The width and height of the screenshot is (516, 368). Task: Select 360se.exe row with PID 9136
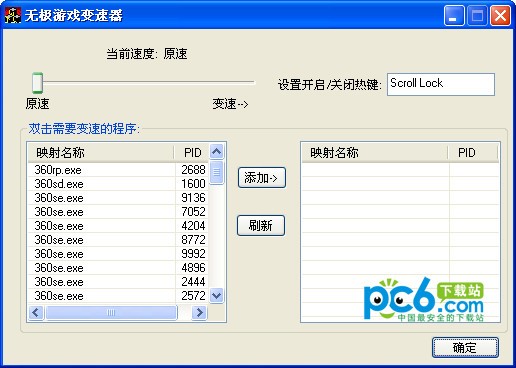118,198
